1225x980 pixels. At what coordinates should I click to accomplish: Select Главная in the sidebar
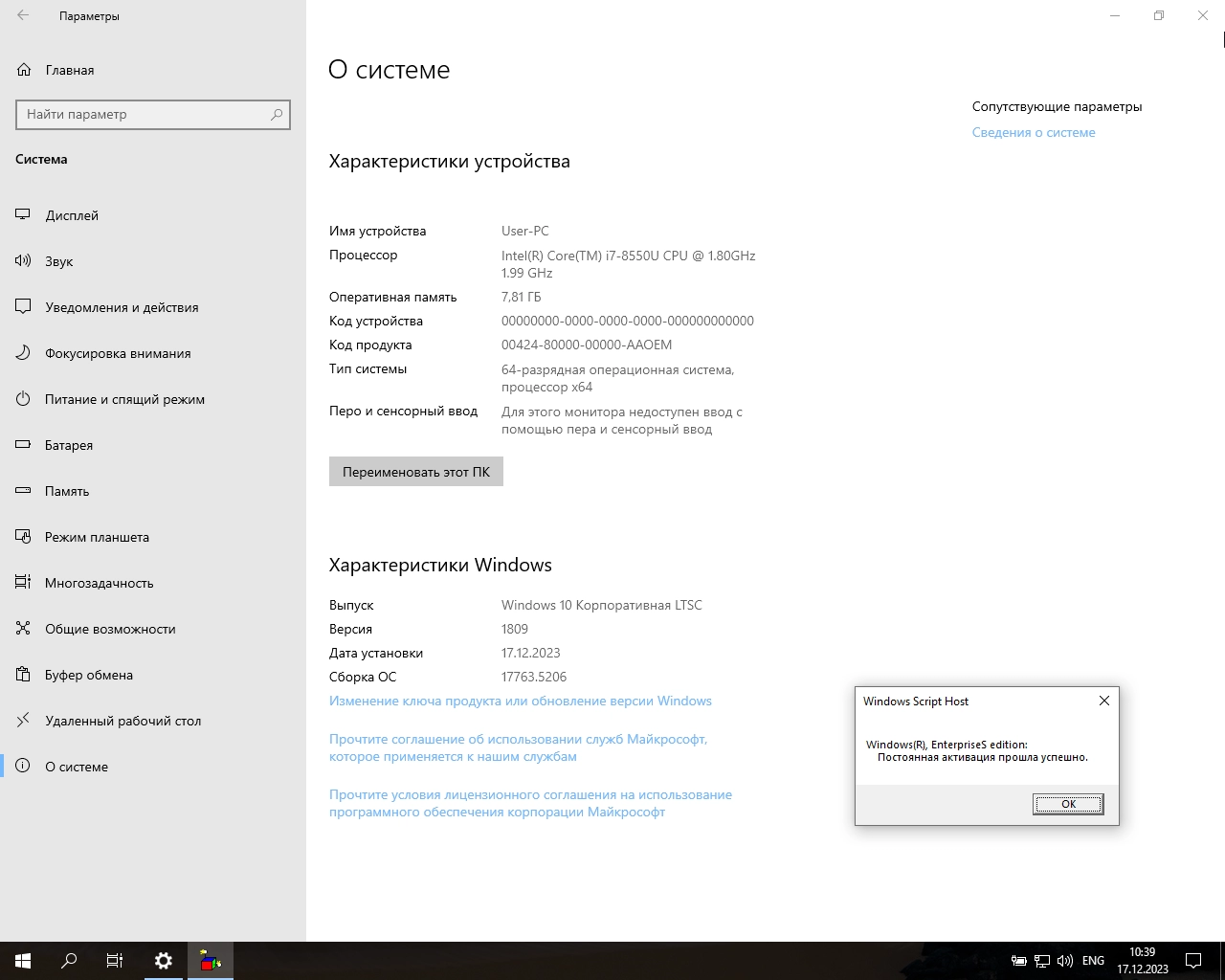70,70
